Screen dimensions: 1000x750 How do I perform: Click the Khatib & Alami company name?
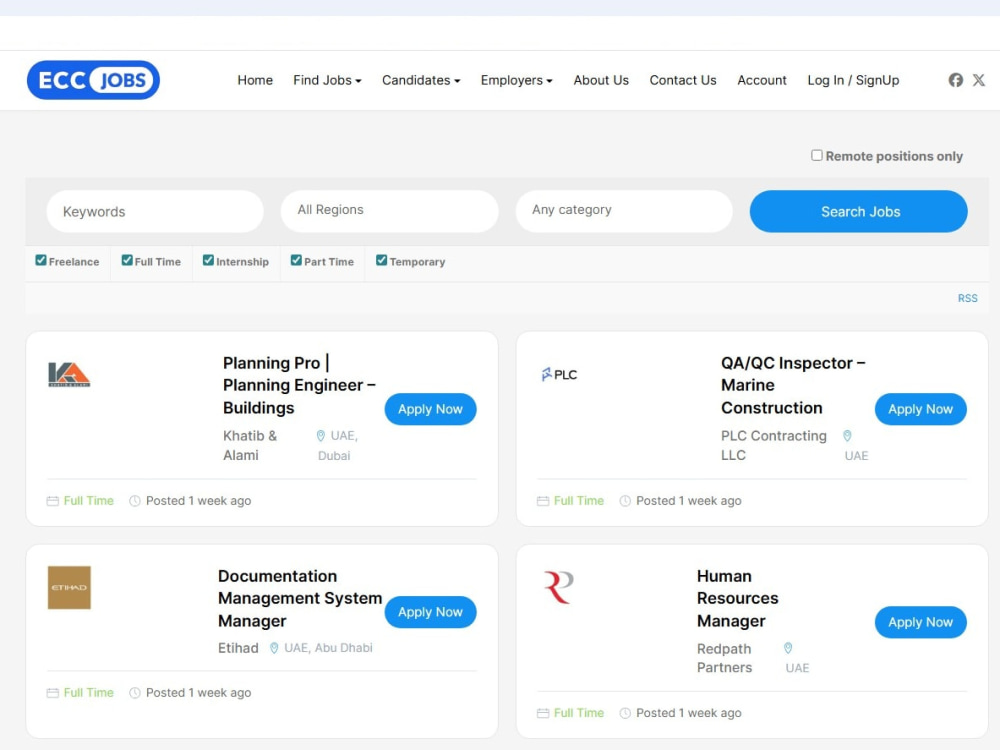[250, 446]
